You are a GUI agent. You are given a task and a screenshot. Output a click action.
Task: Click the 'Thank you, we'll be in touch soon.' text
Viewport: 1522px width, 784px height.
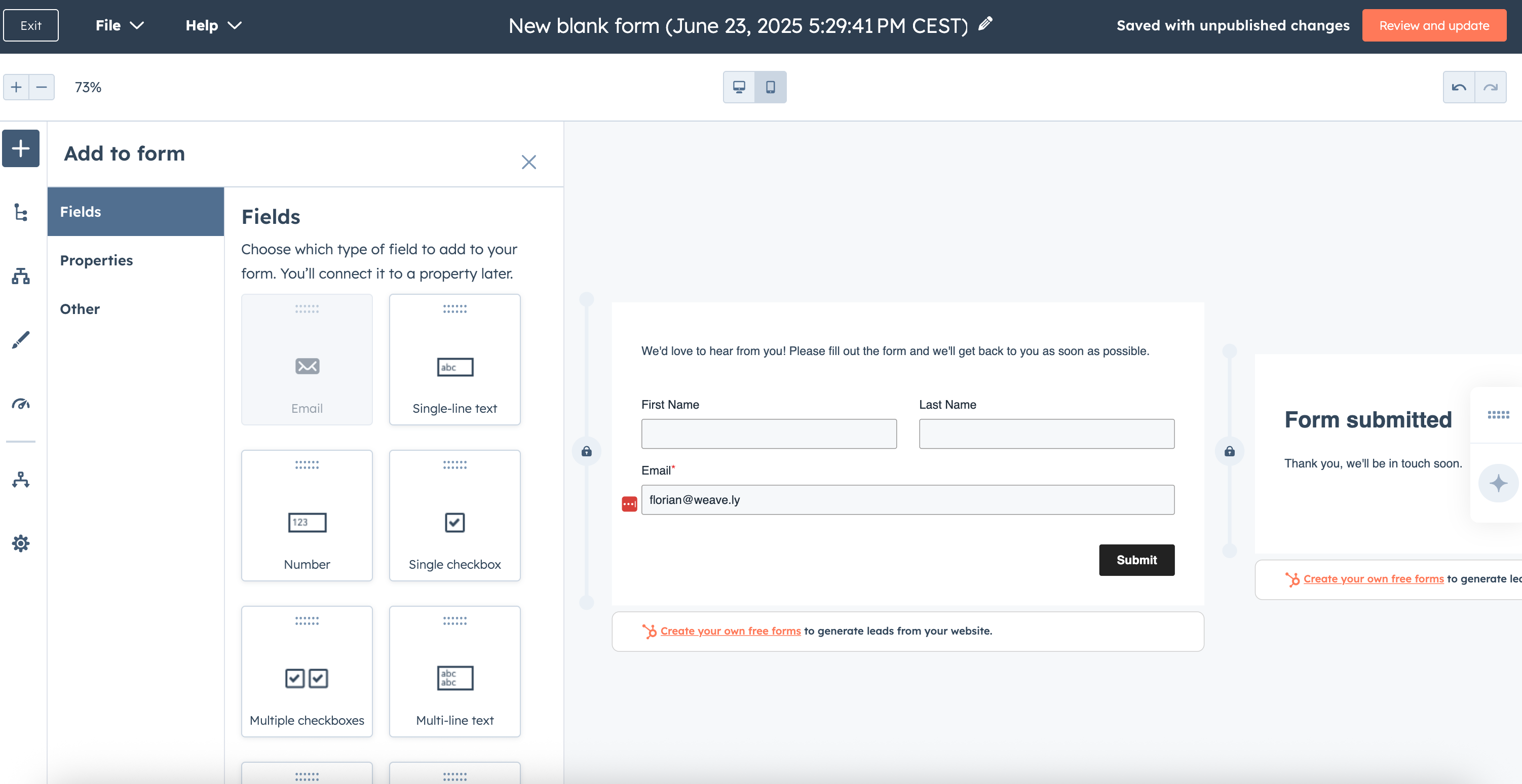pyautogui.click(x=1373, y=463)
